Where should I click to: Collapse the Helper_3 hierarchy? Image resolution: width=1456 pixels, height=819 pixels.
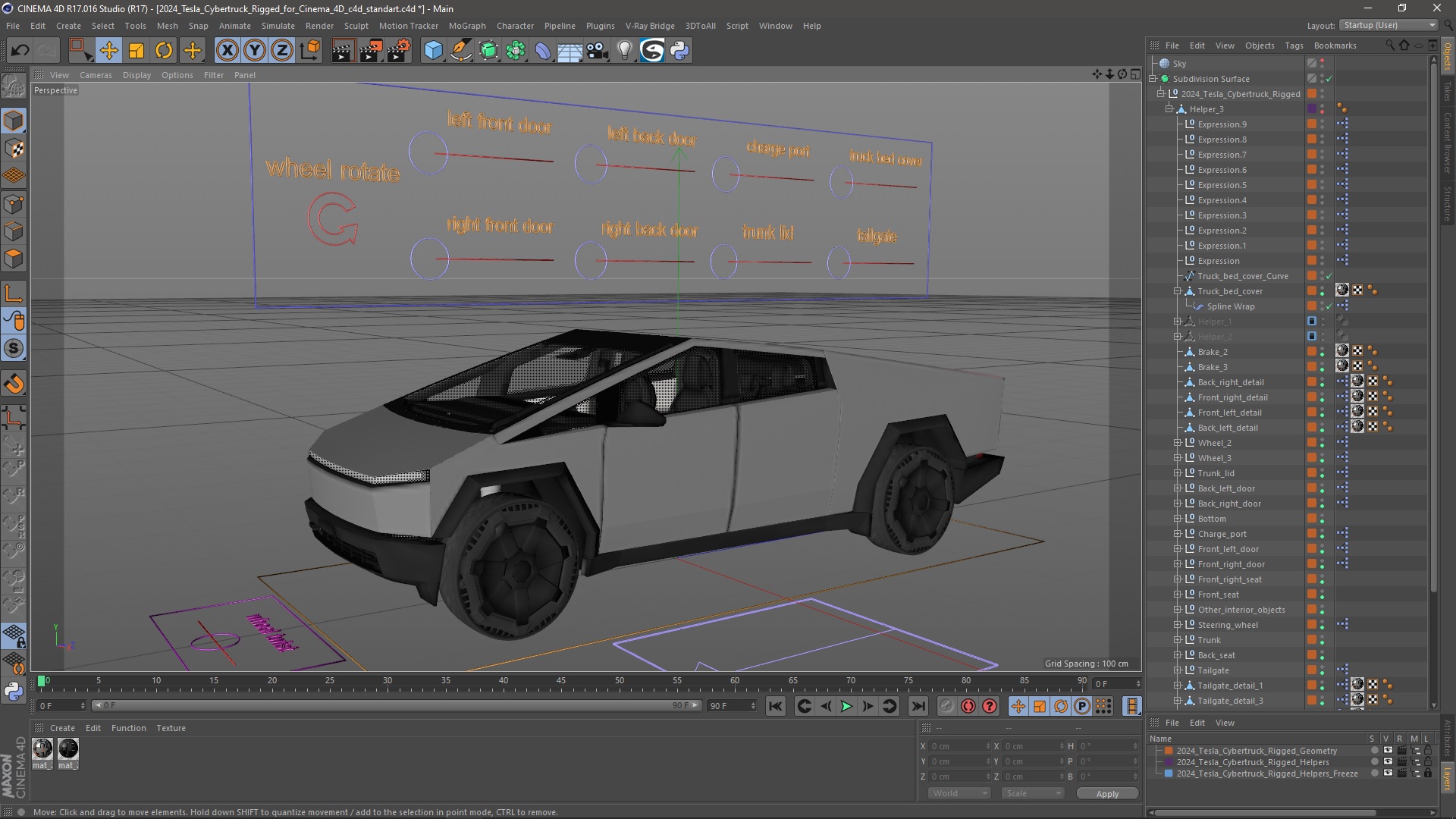pos(1169,109)
